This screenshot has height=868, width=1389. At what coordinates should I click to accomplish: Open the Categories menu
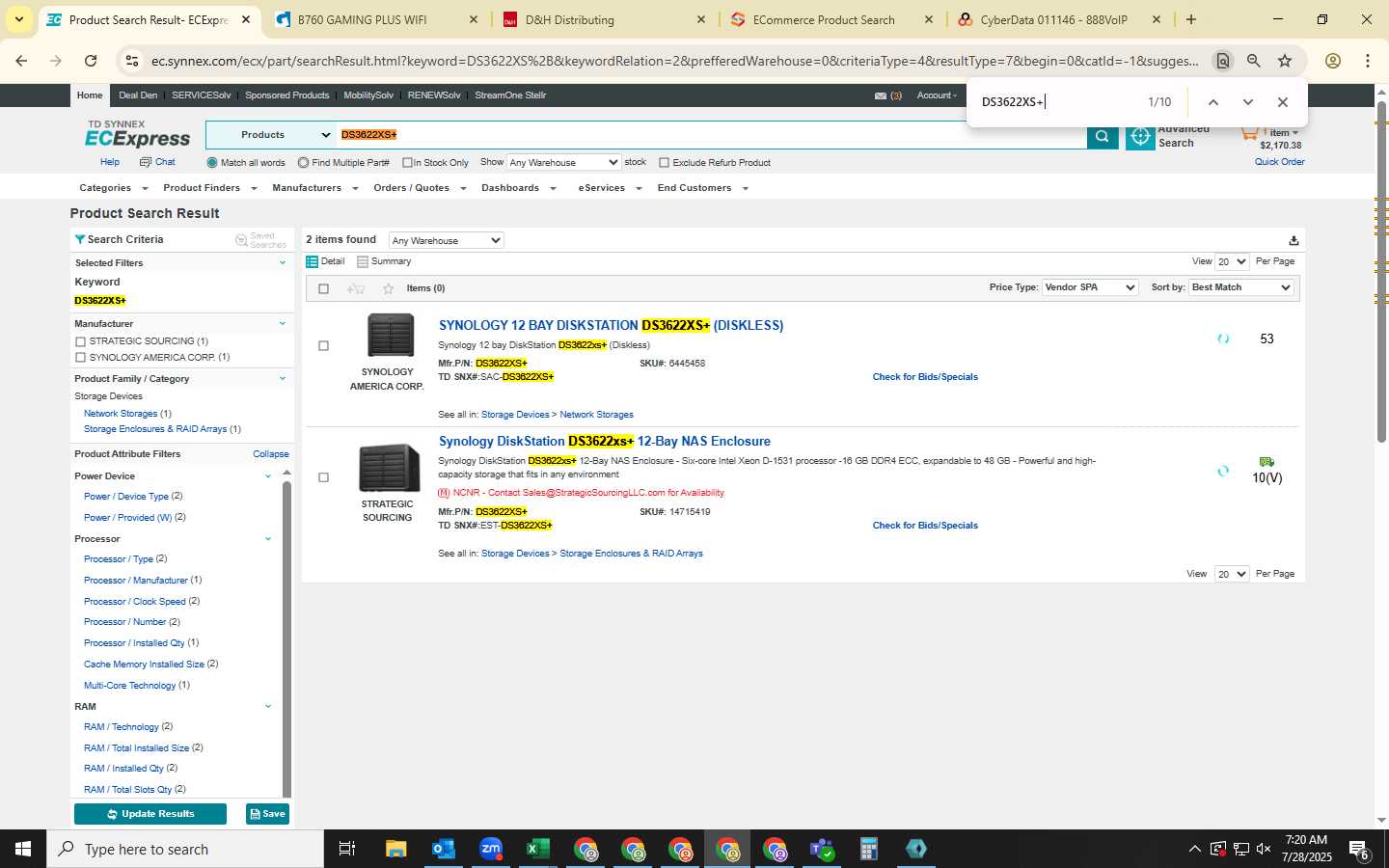(113, 188)
